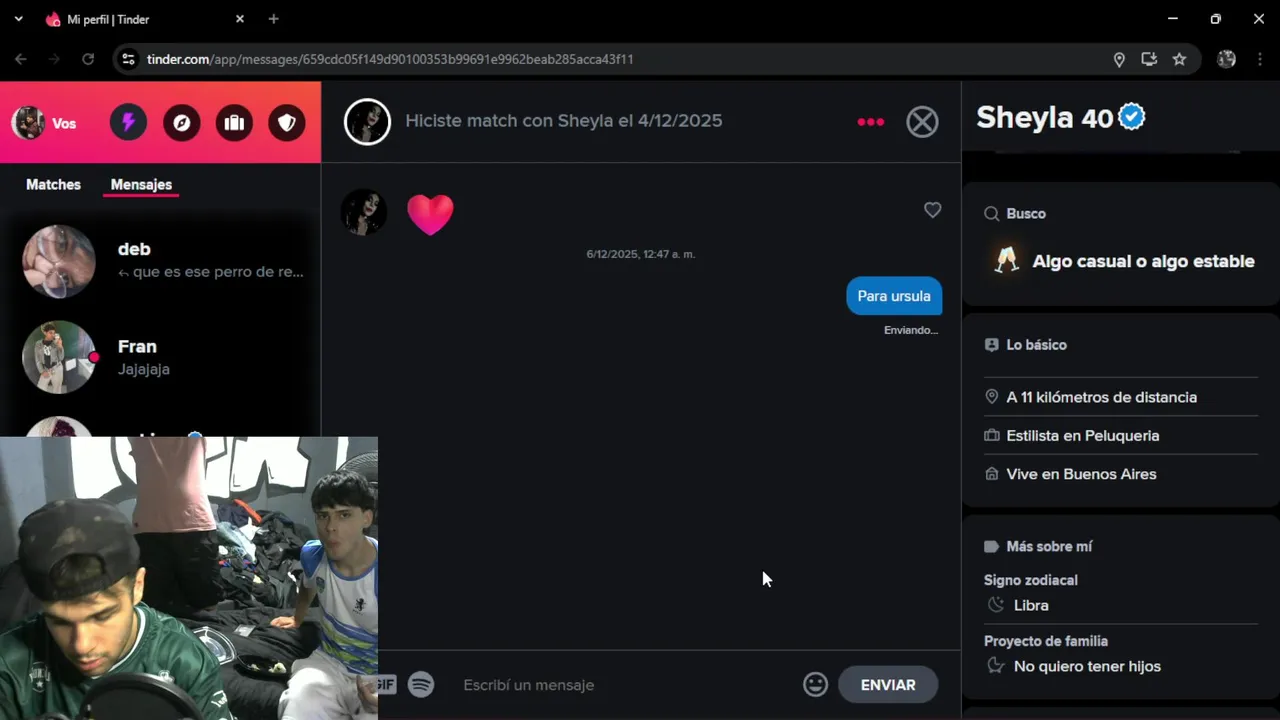Click the pink heart sticker message

pyautogui.click(x=430, y=214)
